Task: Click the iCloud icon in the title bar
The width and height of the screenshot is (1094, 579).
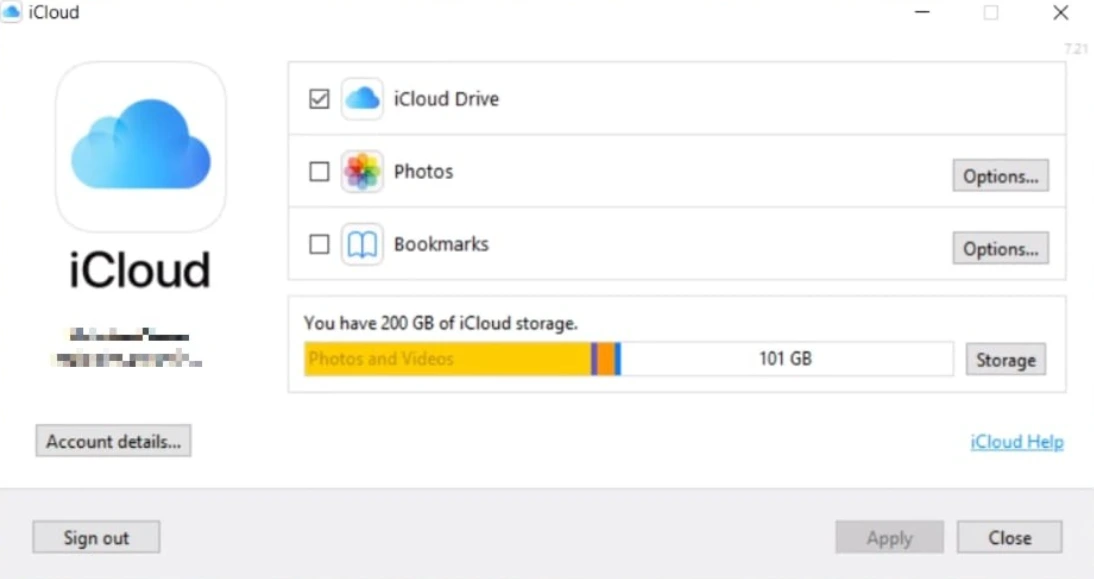Action: [x=11, y=12]
